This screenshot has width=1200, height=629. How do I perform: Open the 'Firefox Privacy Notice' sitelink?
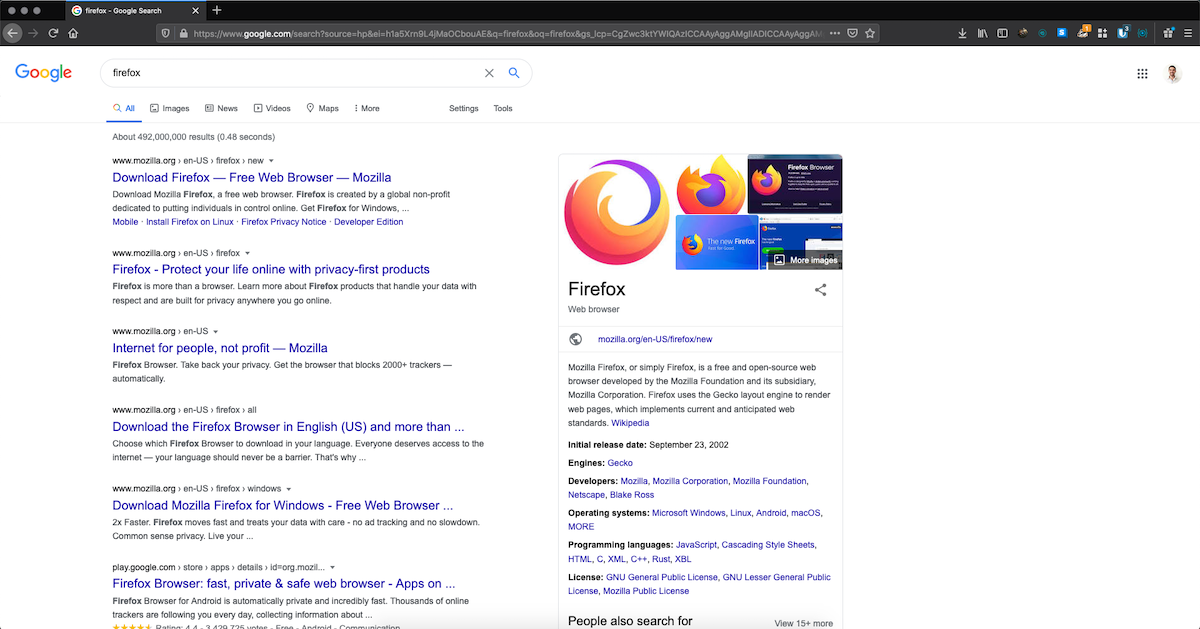click(x=284, y=222)
